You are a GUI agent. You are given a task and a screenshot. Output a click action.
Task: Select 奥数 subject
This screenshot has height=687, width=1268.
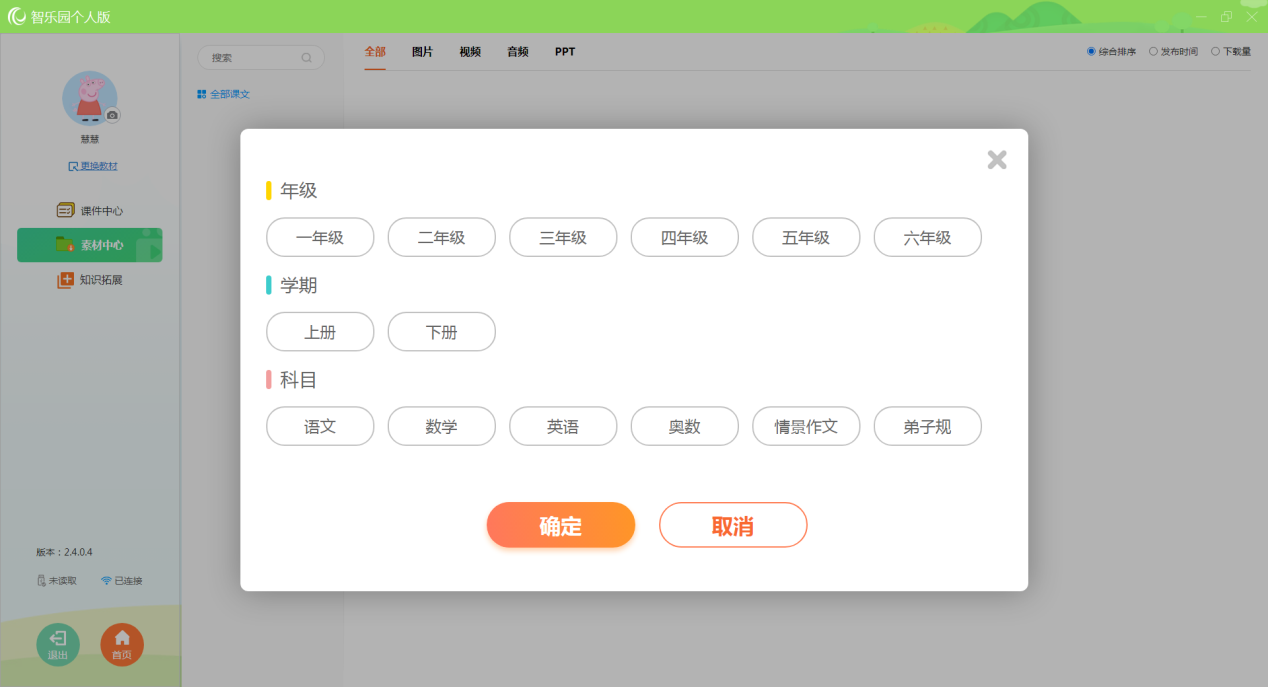pos(685,426)
